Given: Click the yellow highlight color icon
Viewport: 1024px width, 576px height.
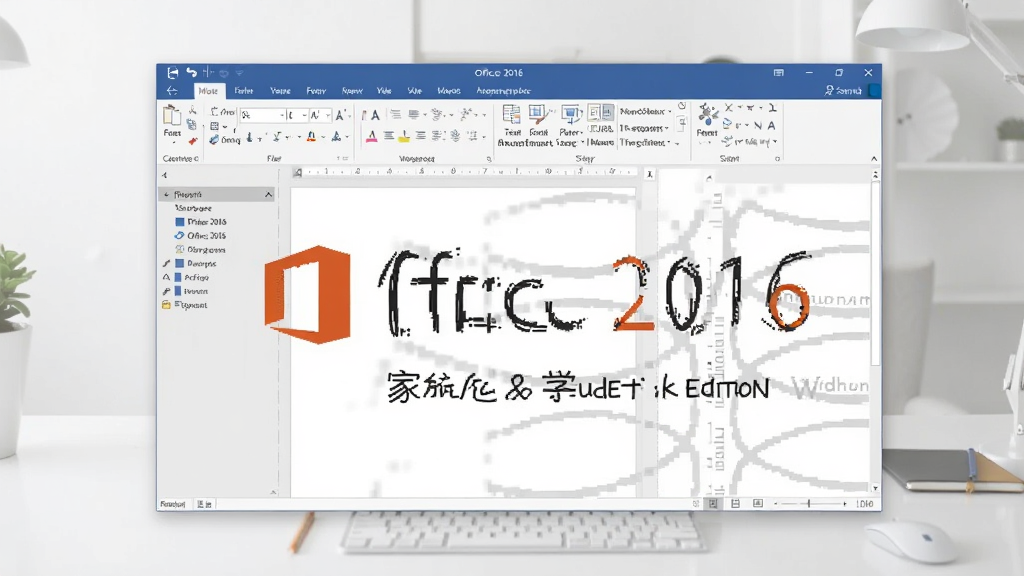Looking at the screenshot, I should click(x=404, y=136).
